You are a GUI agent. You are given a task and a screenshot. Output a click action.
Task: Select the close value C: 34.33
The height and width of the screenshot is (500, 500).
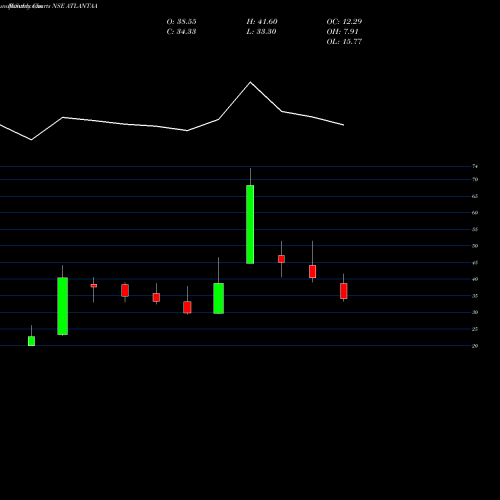point(181,32)
